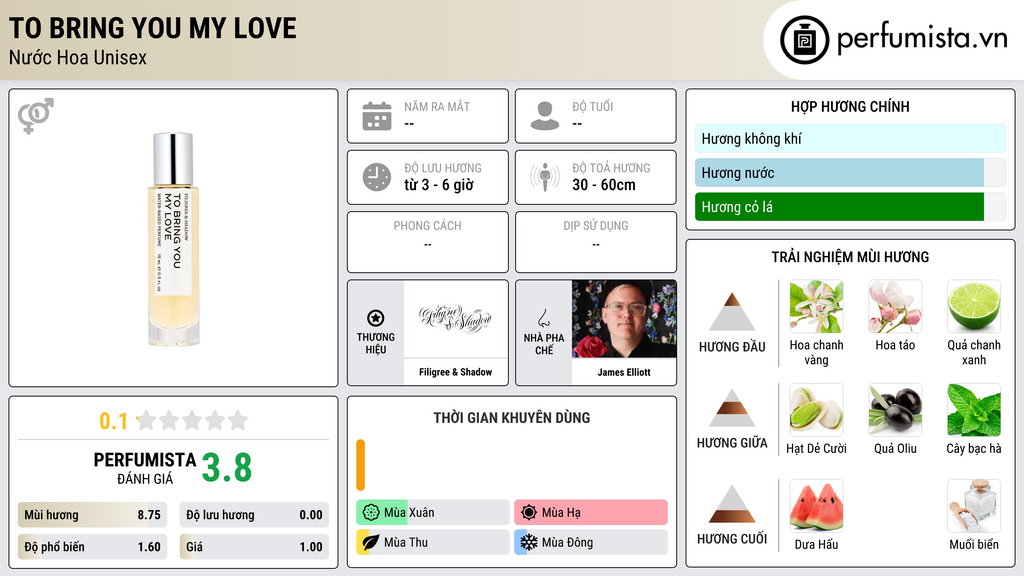Click the sillage icon for Độ toả hương
This screenshot has height=576, width=1024.
tap(545, 177)
